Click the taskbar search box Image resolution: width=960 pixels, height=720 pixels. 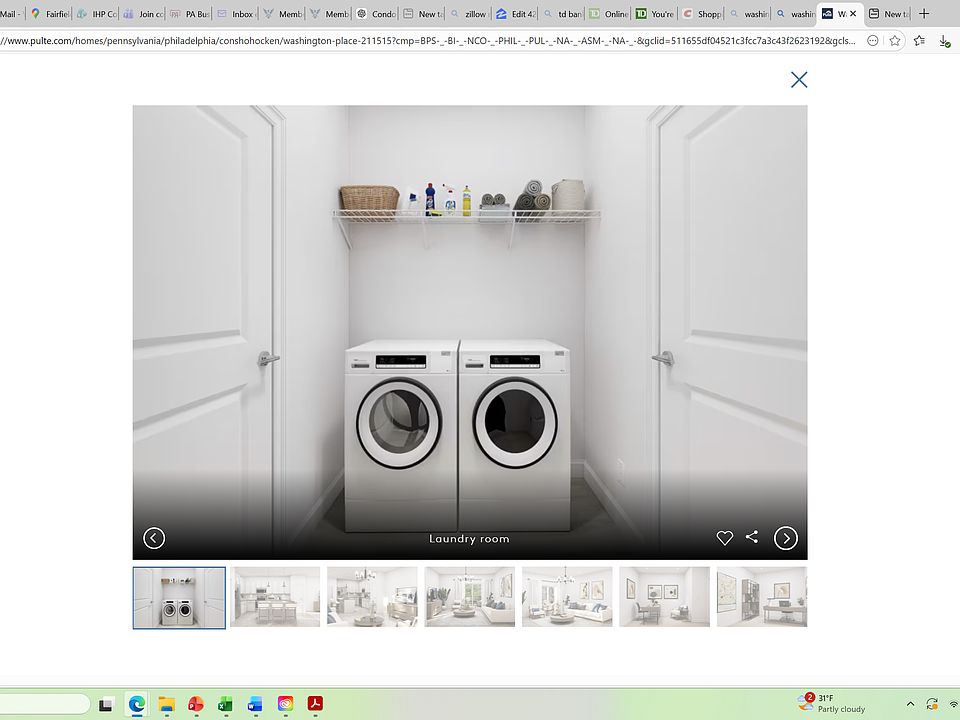[44, 704]
